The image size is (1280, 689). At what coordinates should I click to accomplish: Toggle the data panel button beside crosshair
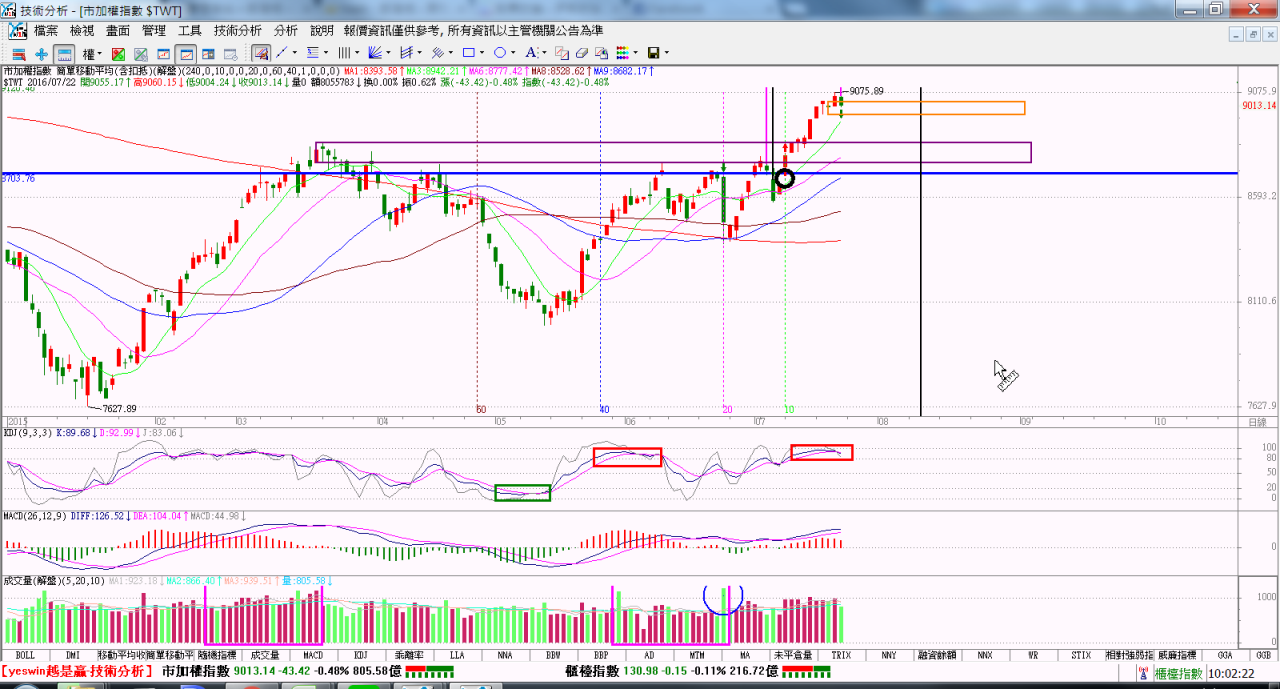pos(64,53)
